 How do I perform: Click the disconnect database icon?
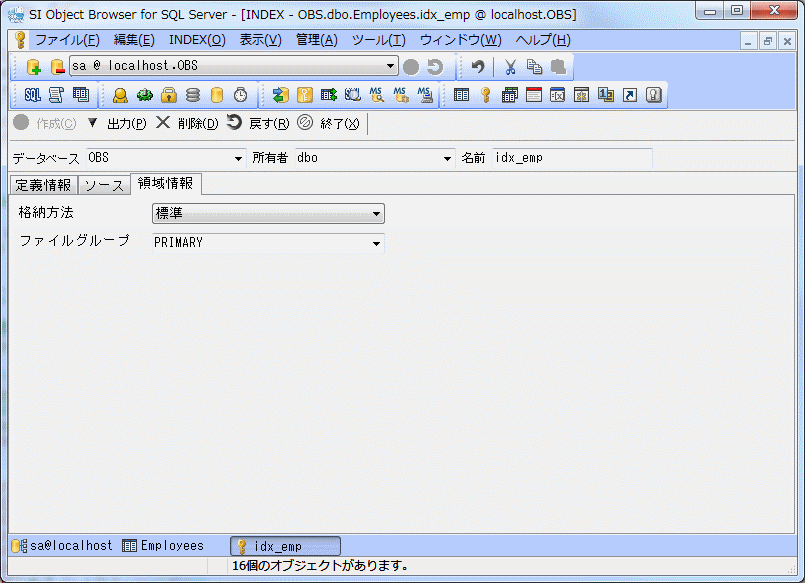pos(56,67)
